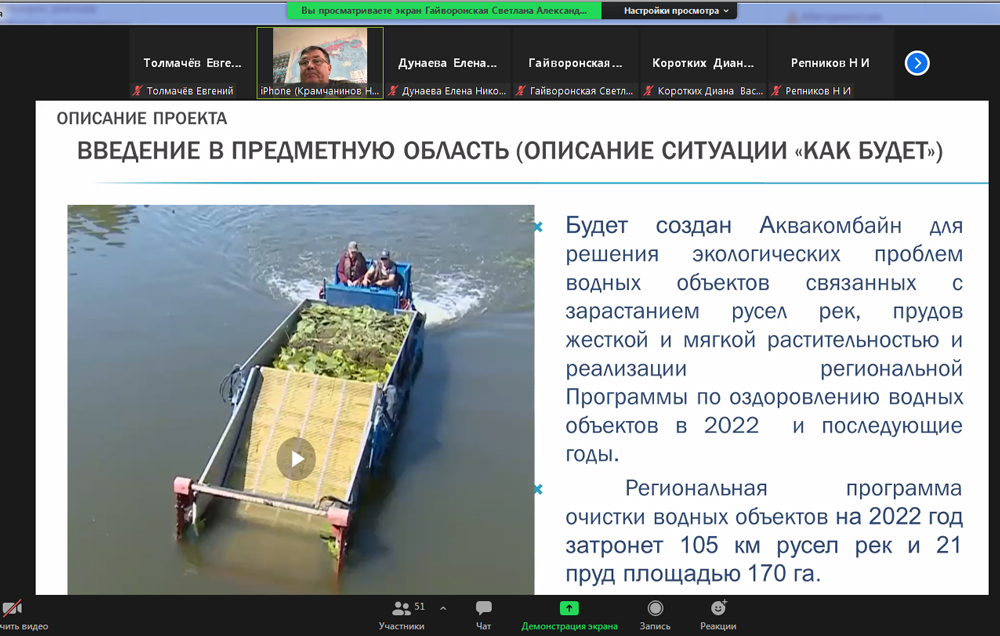Click muted mic icon beside Репников Н И
The height and width of the screenshot is (636, 1000).
(x=777, y=91)
